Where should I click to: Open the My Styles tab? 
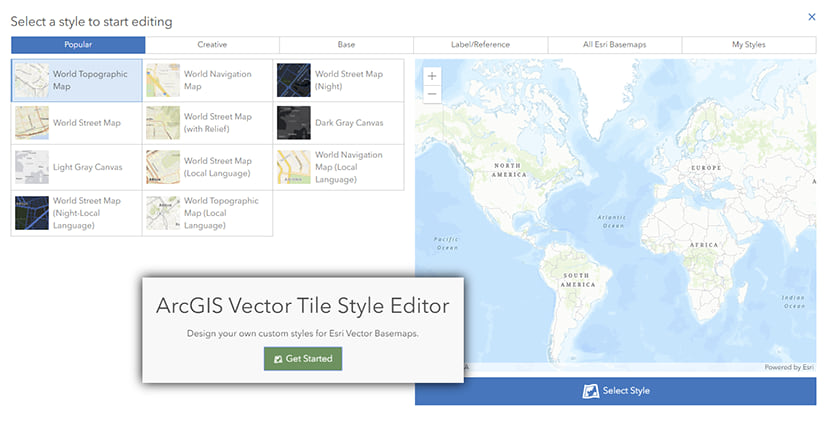click(x=749, y=45)
